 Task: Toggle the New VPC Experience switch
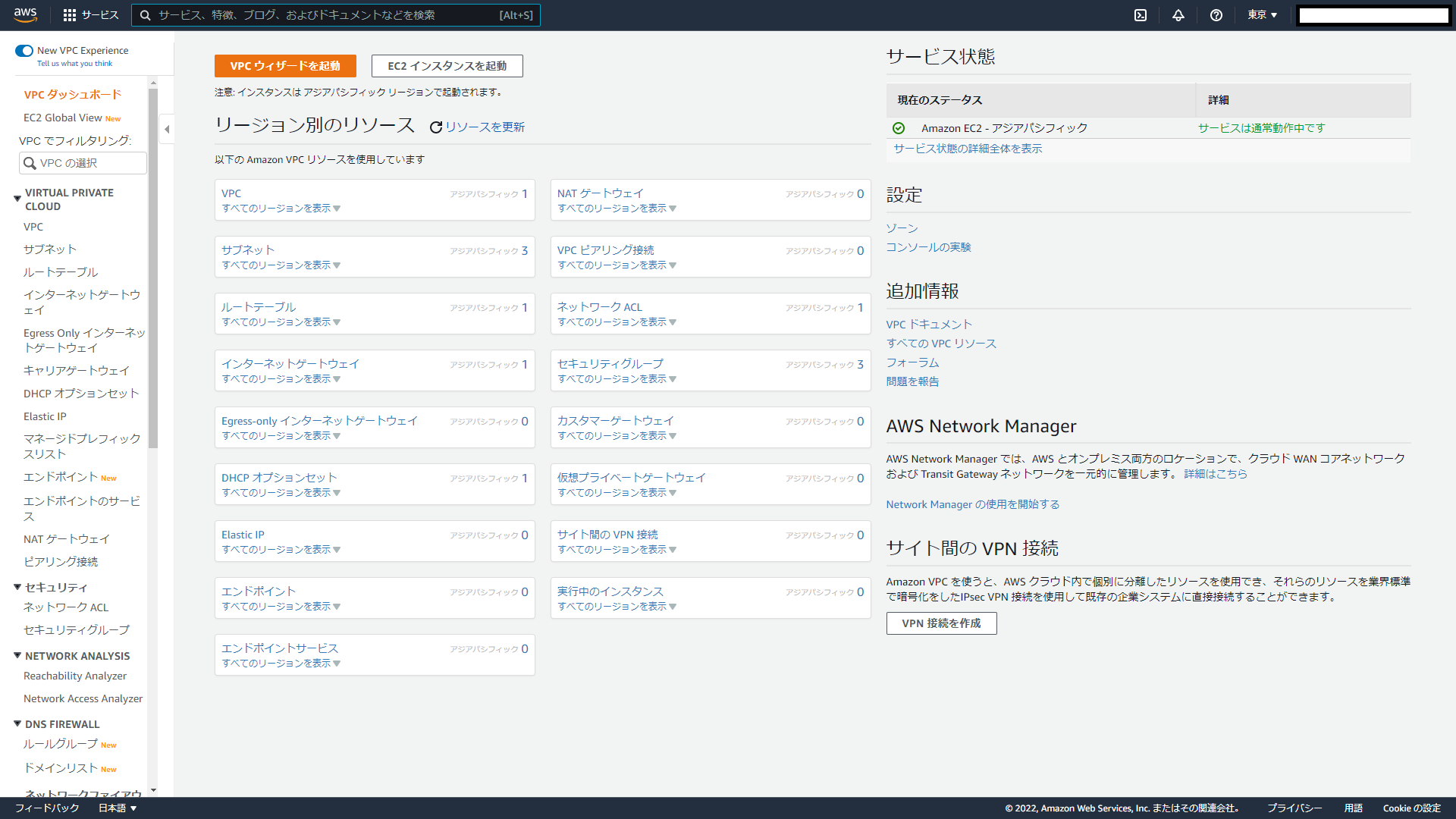[24, 51]
